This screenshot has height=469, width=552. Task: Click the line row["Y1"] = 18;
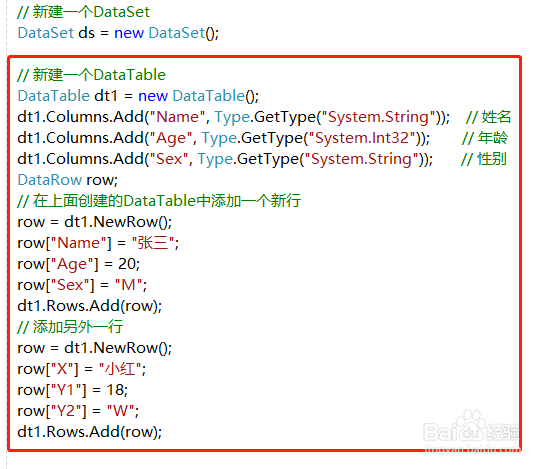[x=73, y=390]
